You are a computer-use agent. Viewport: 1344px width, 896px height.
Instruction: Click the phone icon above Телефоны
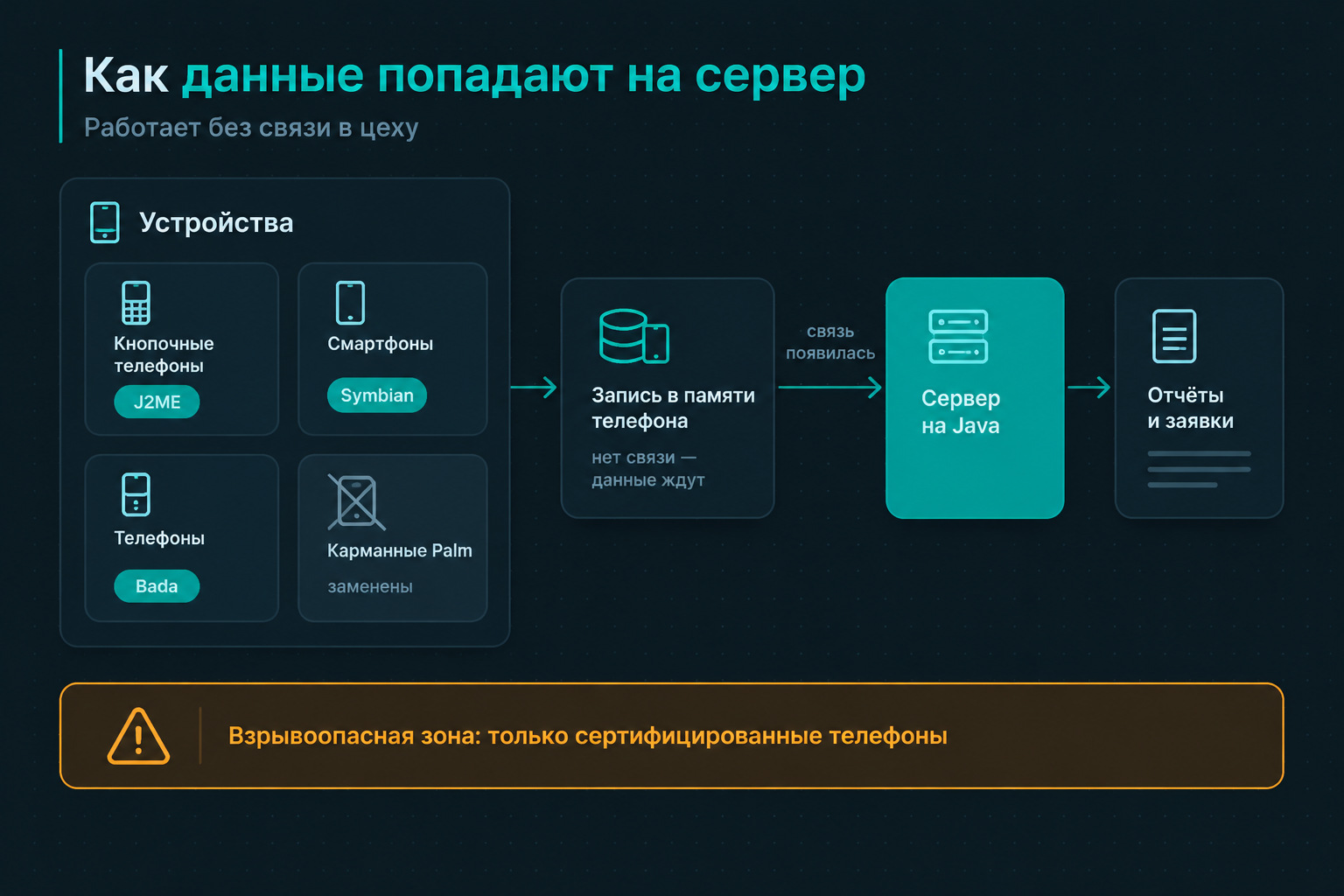[x=136, y=494]
